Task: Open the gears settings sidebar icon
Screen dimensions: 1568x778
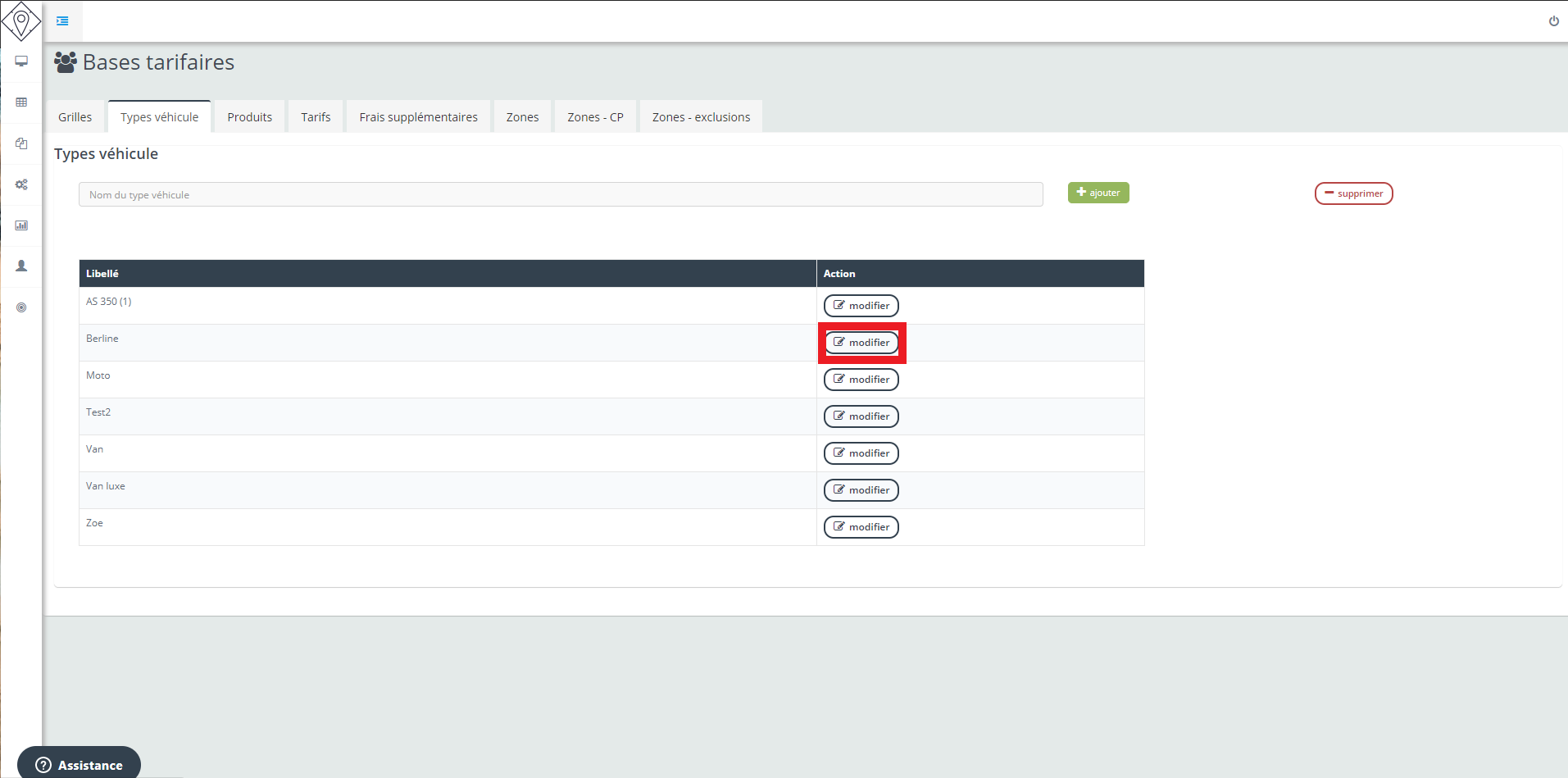Action: 21,184
